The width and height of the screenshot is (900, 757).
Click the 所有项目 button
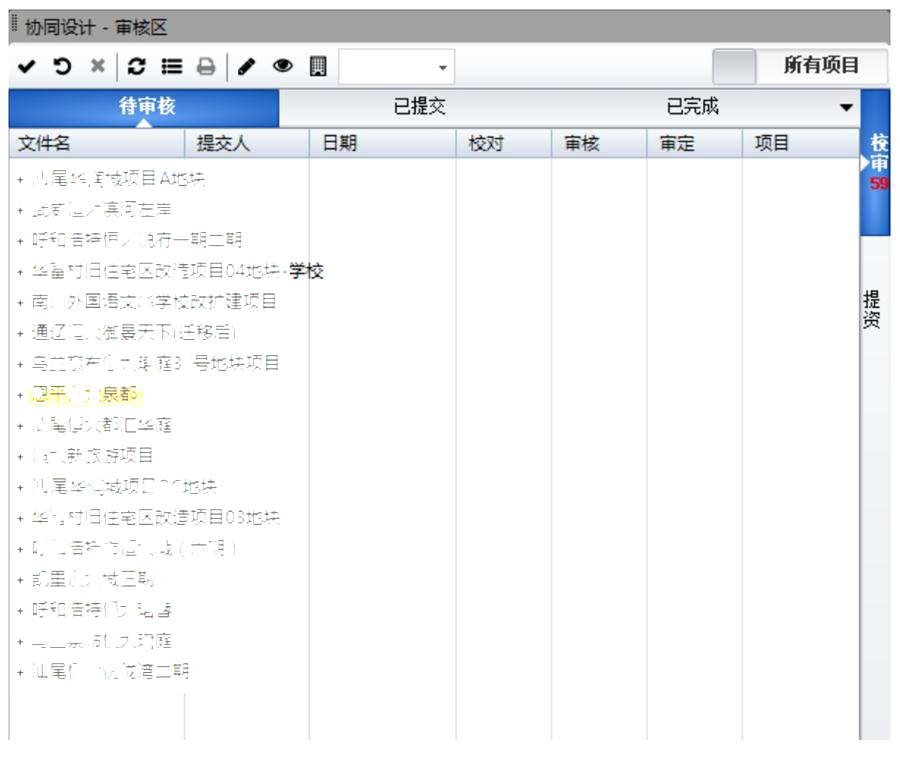click(x=821, y=66)
